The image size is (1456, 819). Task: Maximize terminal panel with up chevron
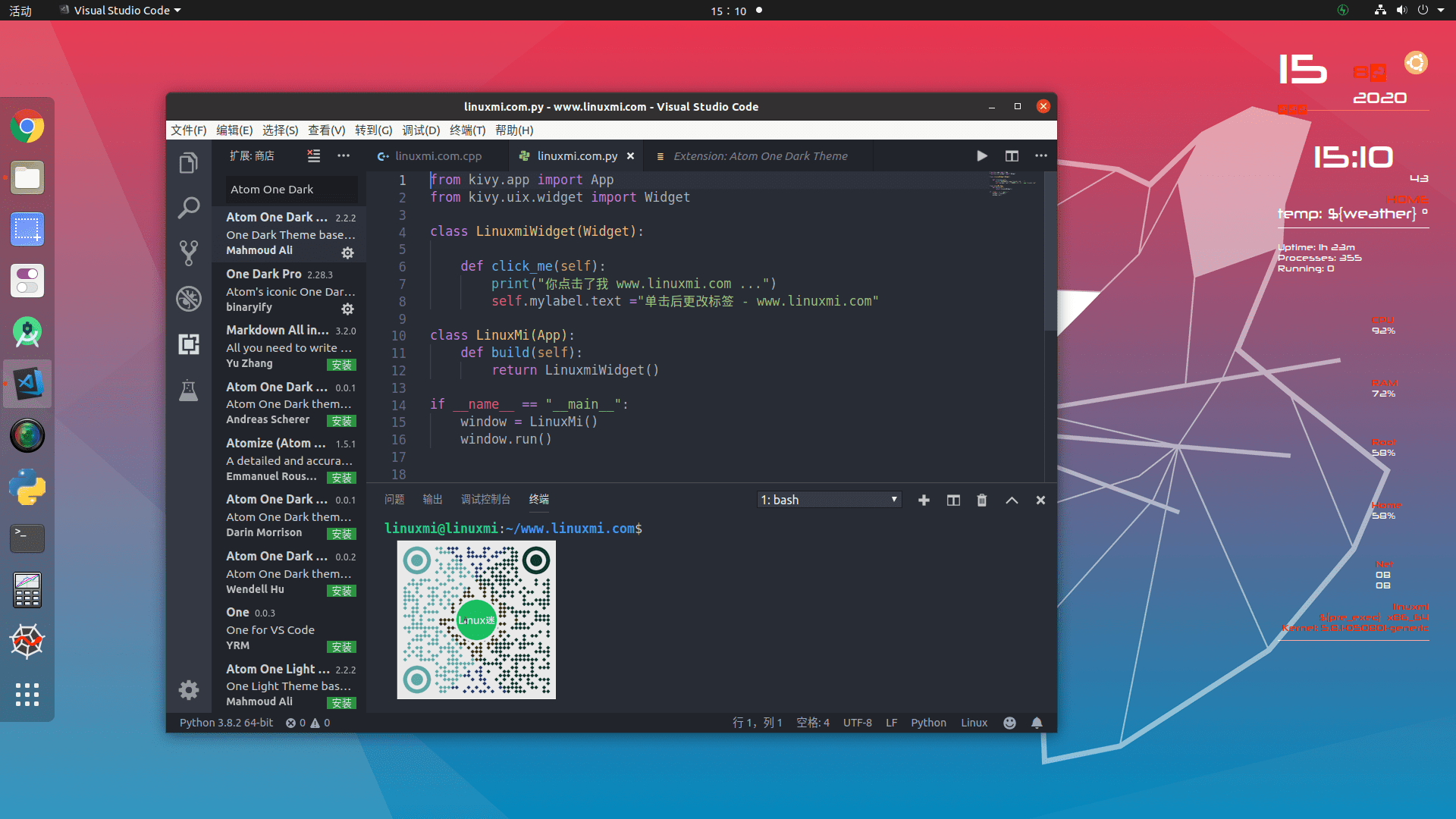[x=1012, y=500]
